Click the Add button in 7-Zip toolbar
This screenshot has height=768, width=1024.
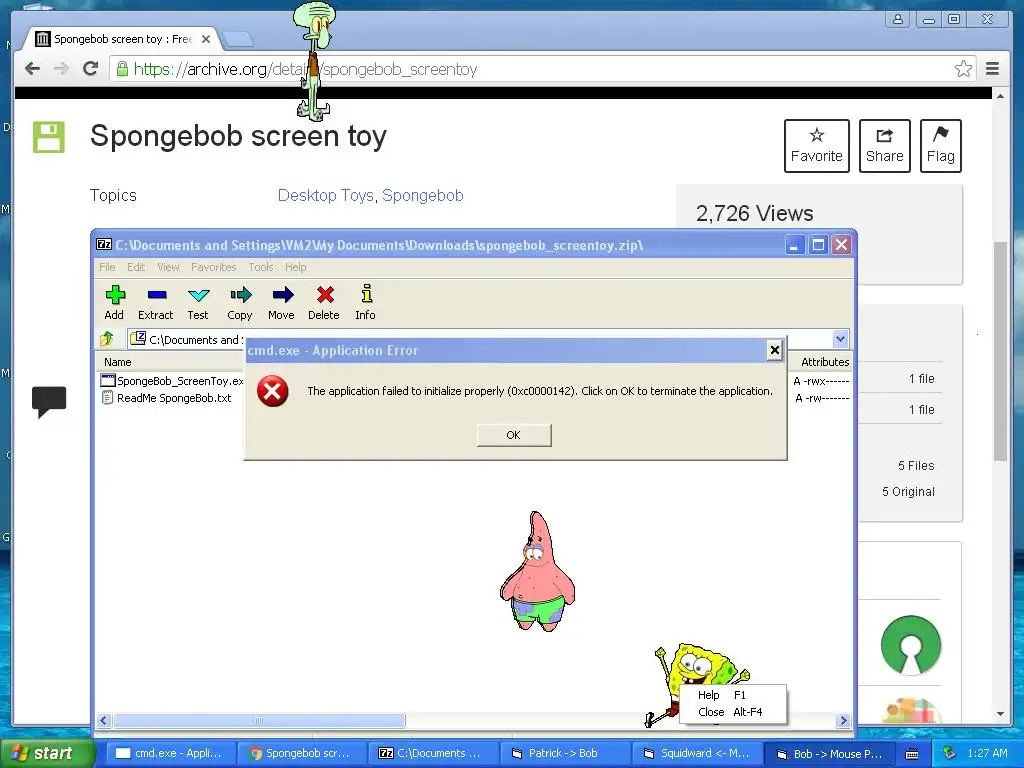coord(114,302)
